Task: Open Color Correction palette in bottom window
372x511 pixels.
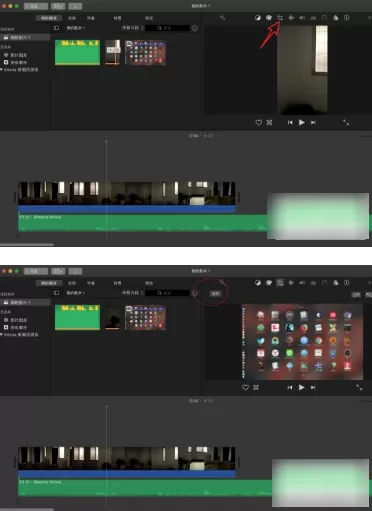Action: [269, 283]
